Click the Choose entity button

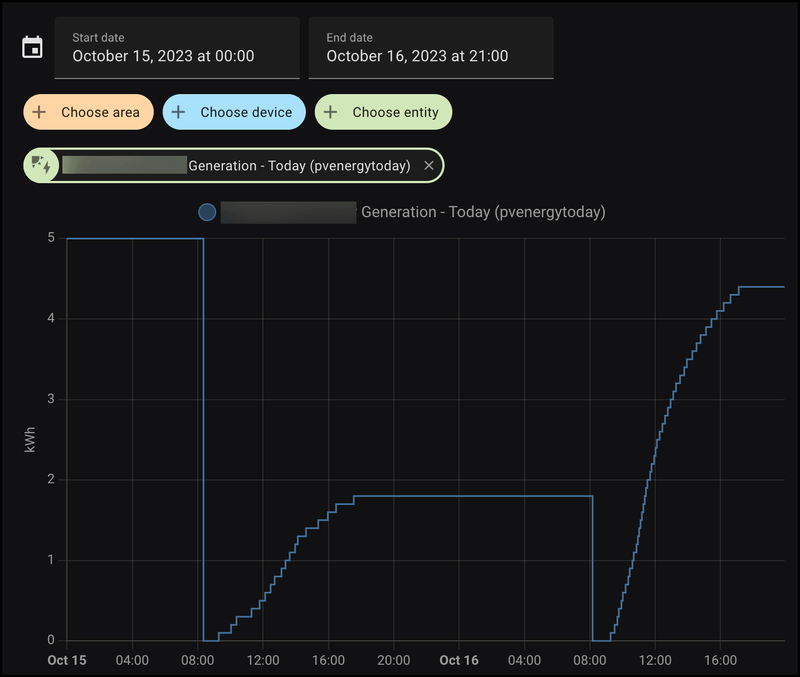(383, 112)
